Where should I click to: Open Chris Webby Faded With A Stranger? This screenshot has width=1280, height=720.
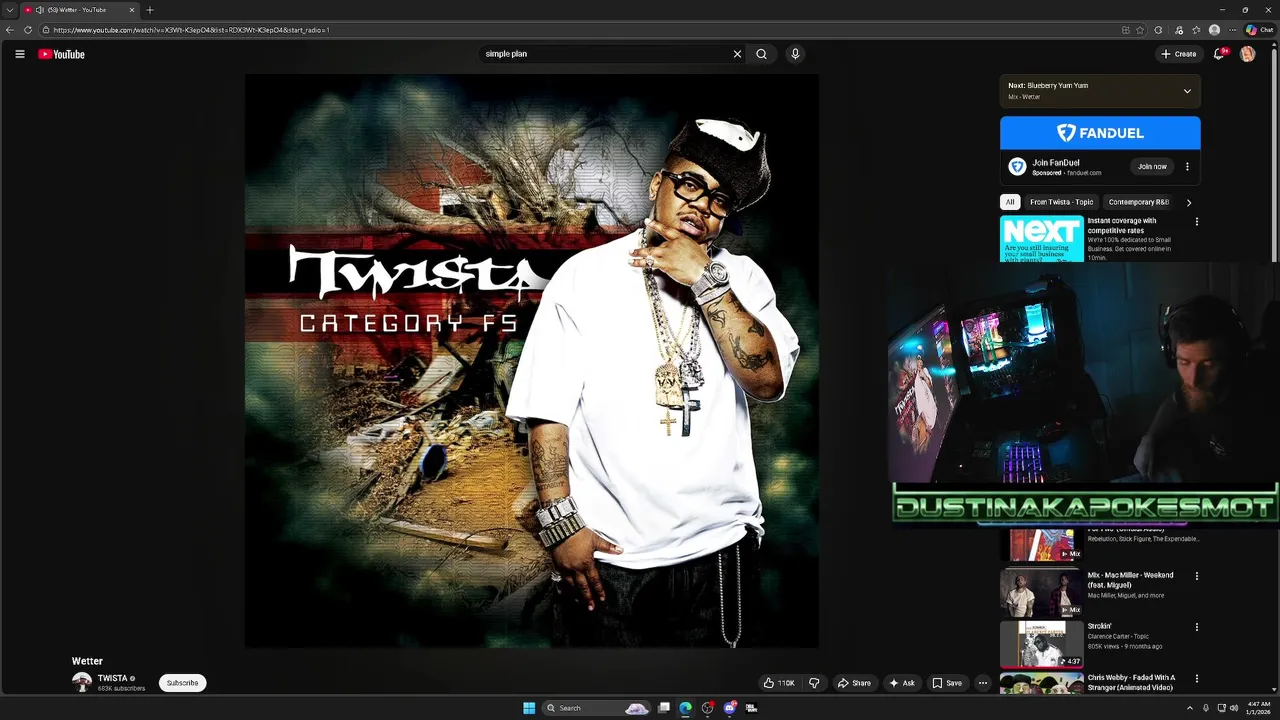1131,682
